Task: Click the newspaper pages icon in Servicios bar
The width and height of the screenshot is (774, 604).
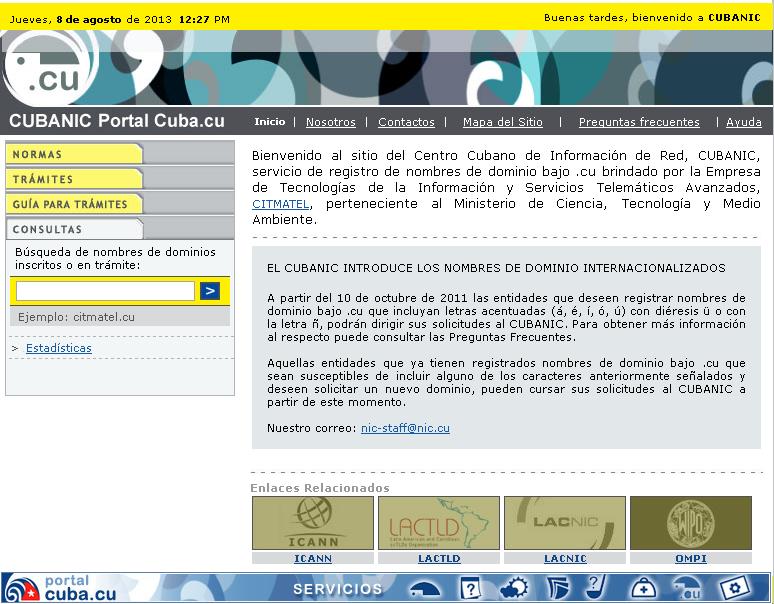Action: coord(556,588)
